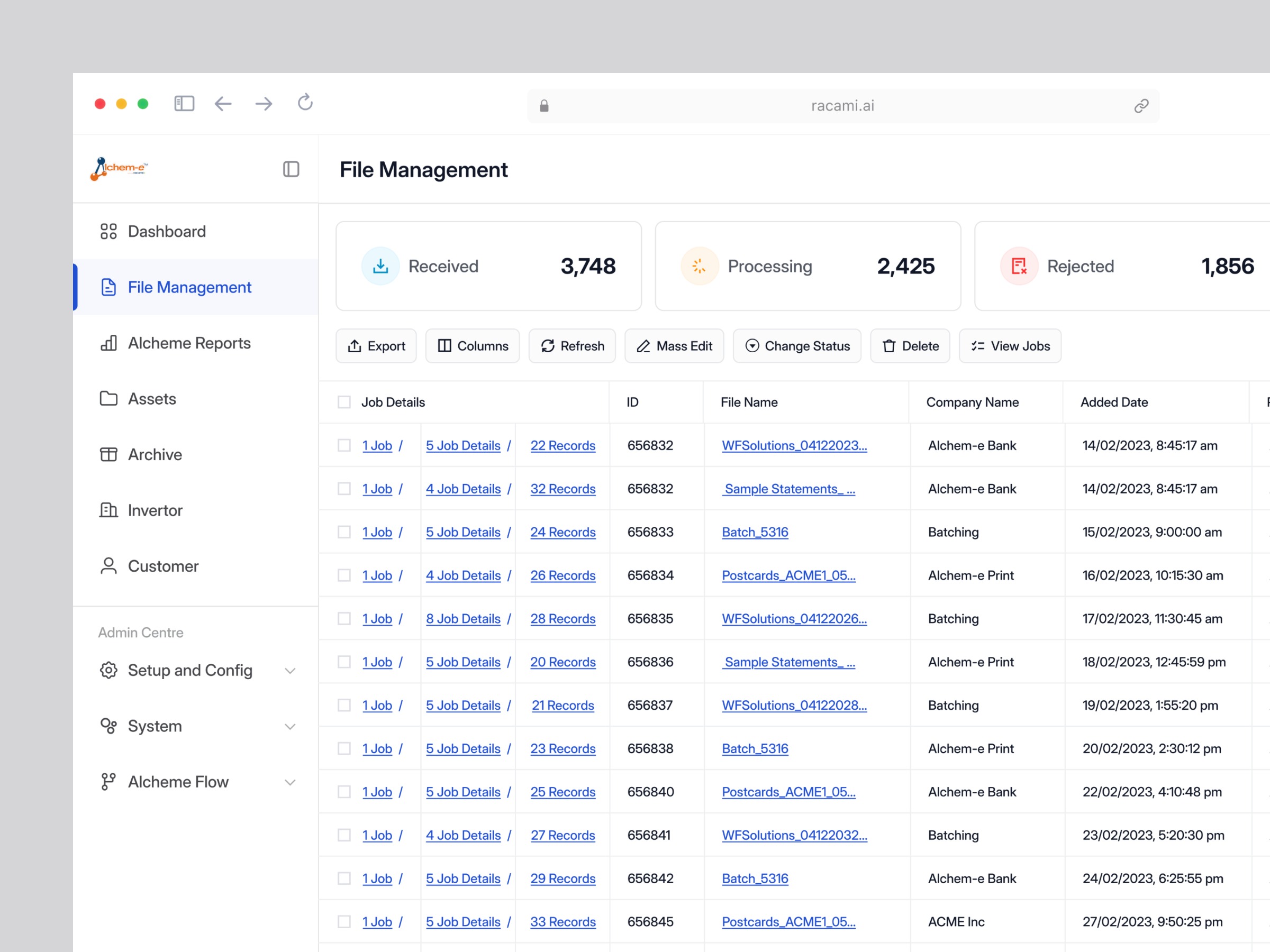Check the Job Details header checkbox
The image size is (1270, 952).
(x=343, y=401)
